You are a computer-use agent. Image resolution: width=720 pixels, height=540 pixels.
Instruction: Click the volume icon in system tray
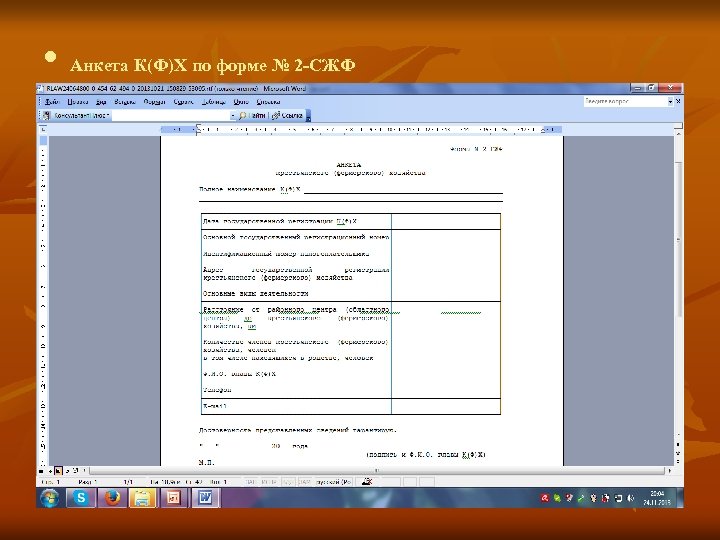point(630,498)
